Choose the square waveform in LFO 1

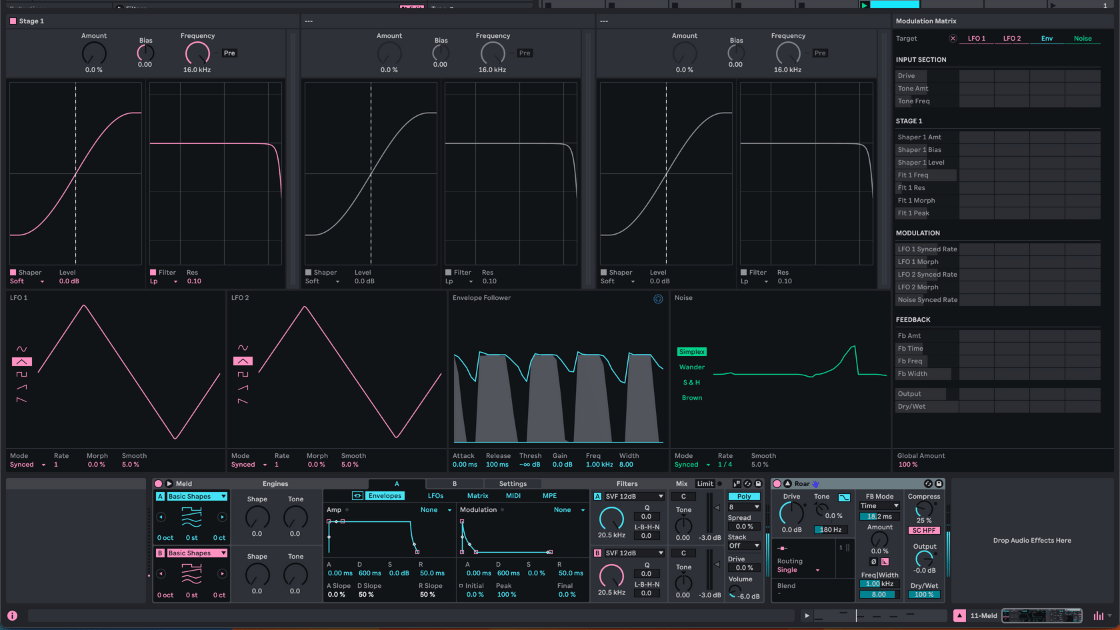point(21,374)
